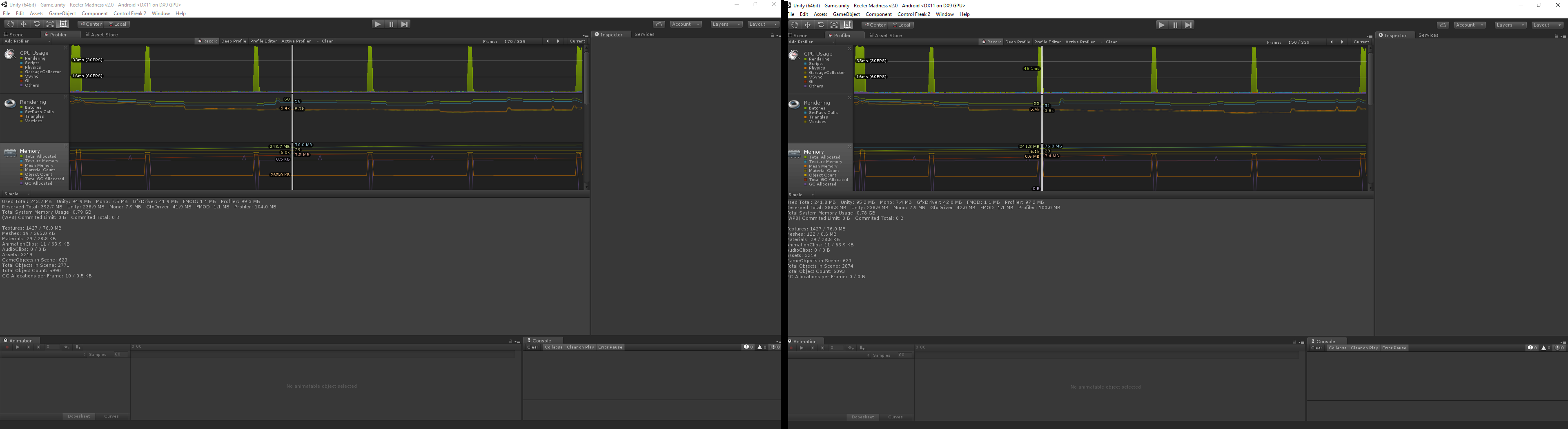Viewport: 1568px width, 429px height.
Task: Go to next frame in left Profiler
Action: pos(558,41)
